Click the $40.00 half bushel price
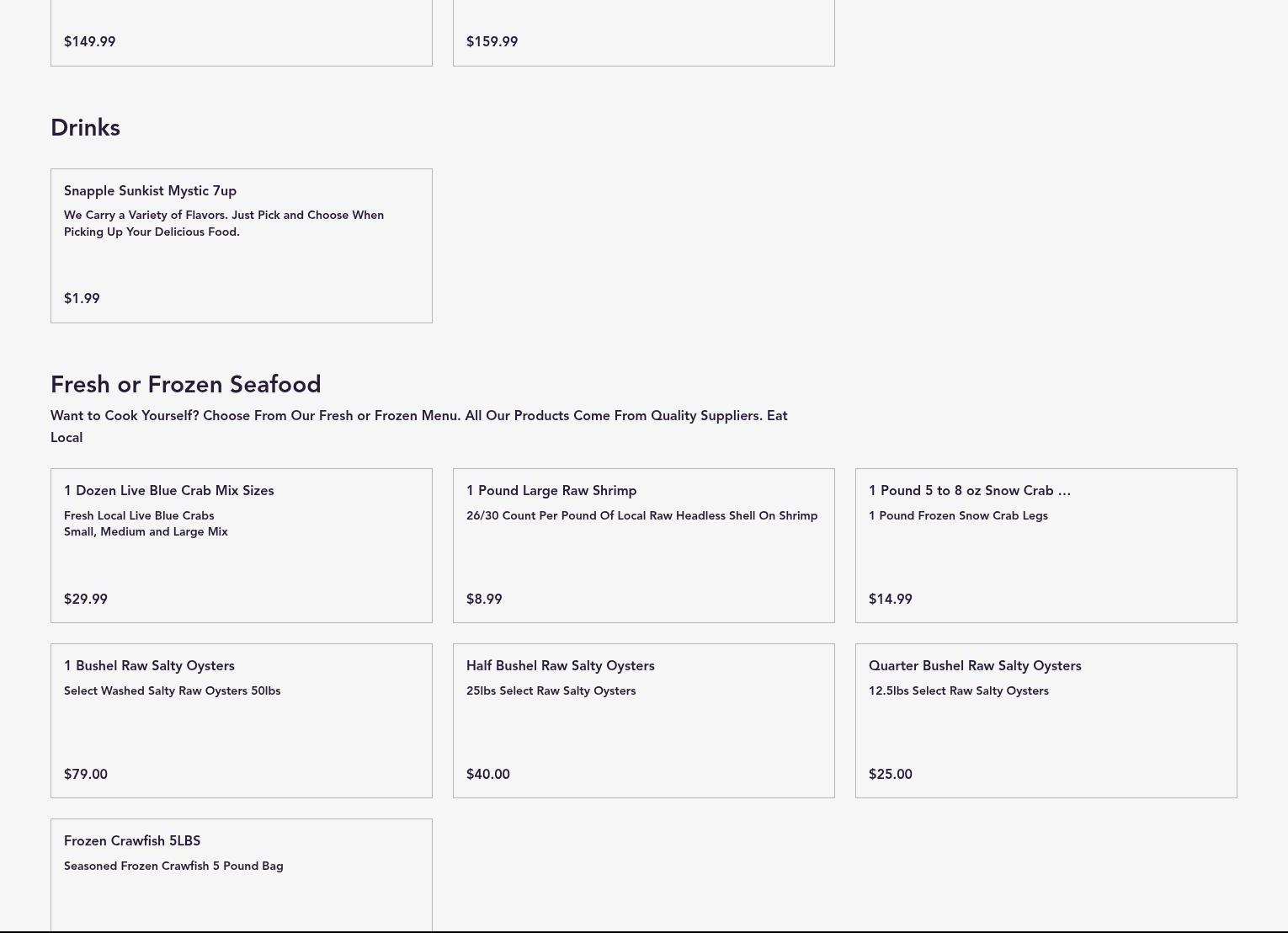This screenshot has height=933, width=1288. pyautogui.click(x=488, y=775)
